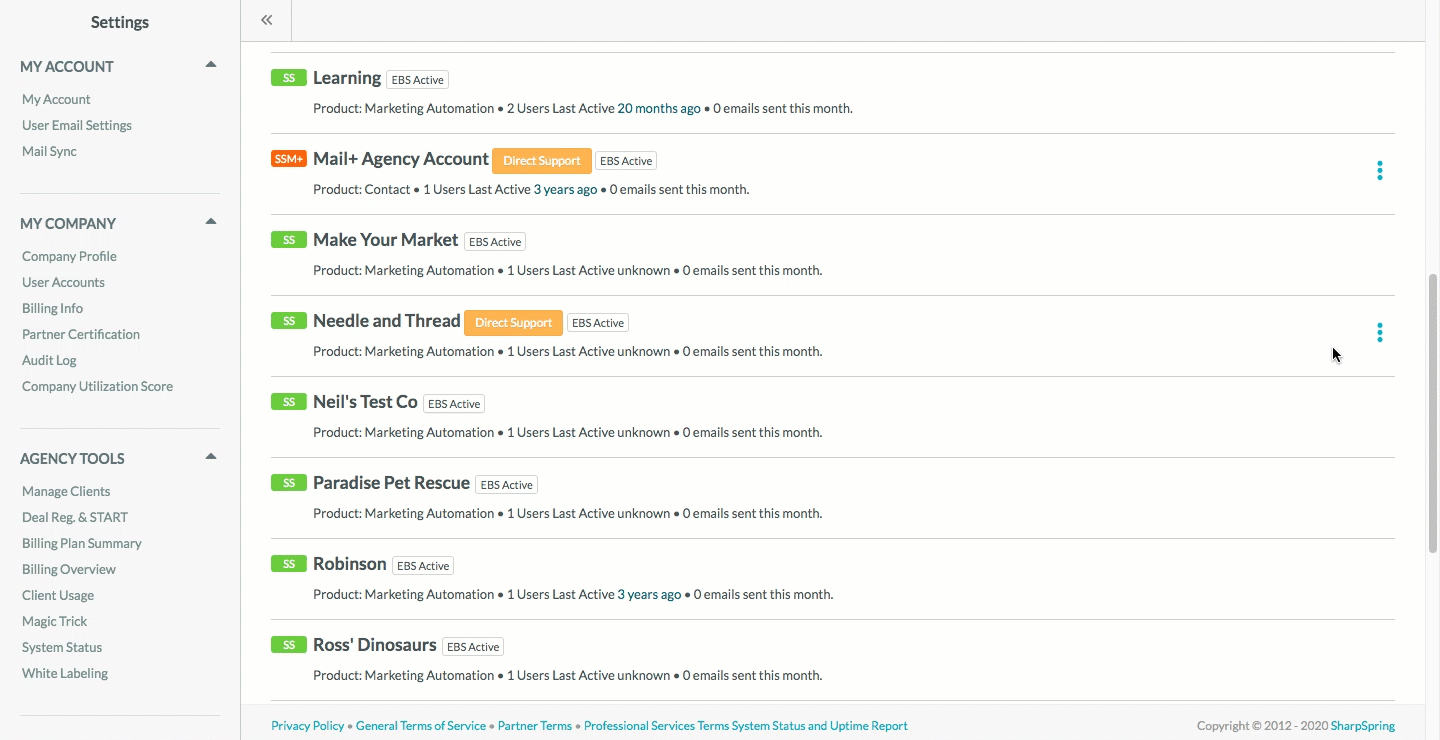Select the Needle and Thread client name
Viewport: 1440px width, 740px height.
[387, 321]
